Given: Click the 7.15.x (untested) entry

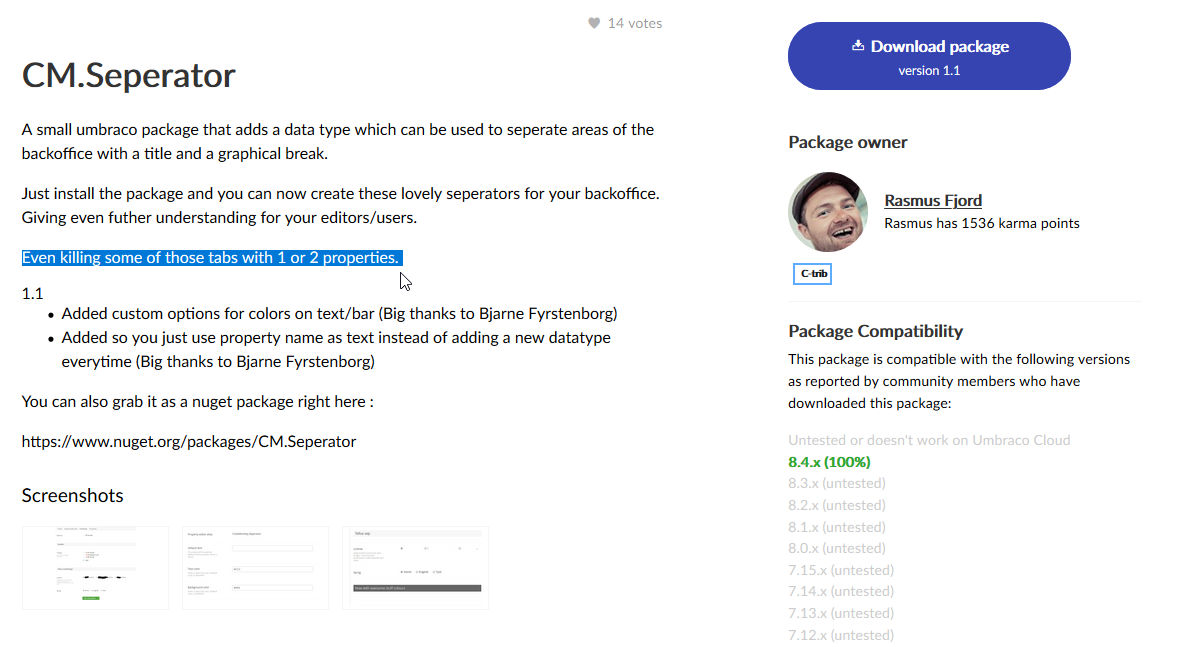Looking at the screenshot, I should pos(841,570).
